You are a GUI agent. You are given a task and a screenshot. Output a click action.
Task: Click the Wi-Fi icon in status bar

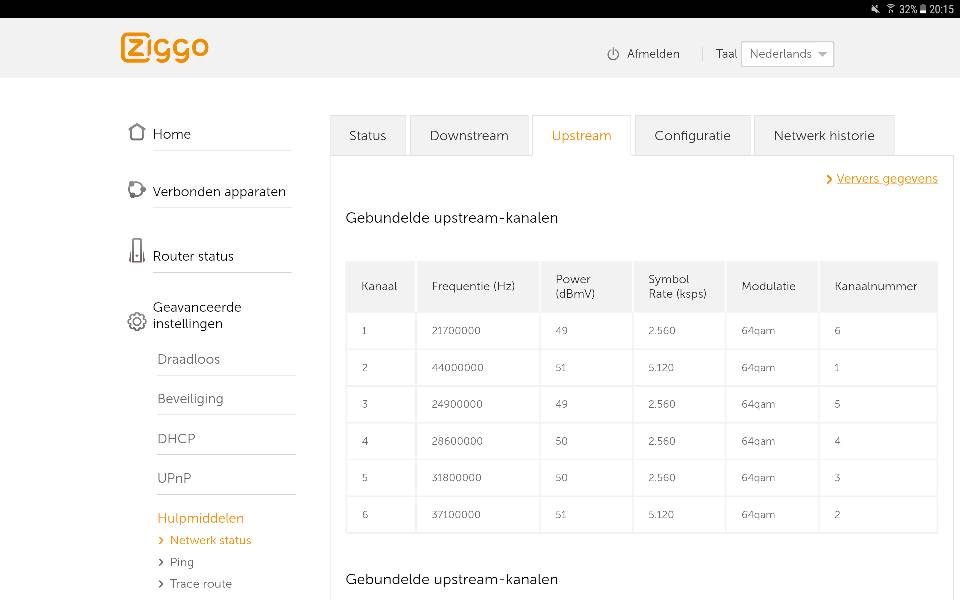891,9
